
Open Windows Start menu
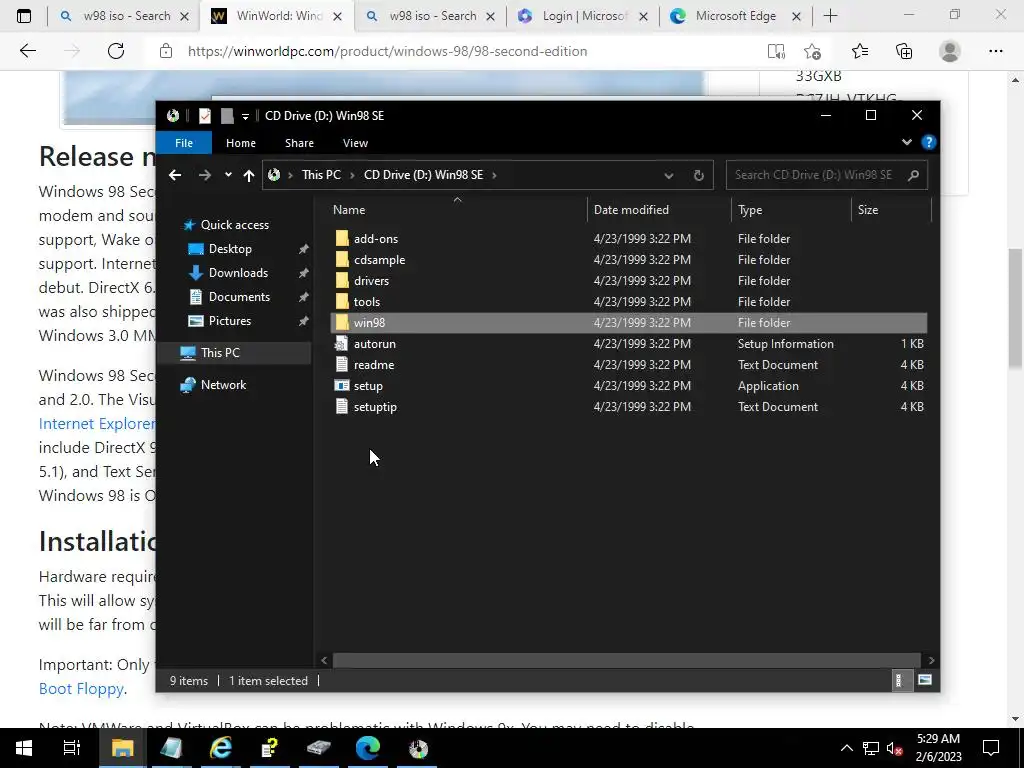[x=24, y=748]
